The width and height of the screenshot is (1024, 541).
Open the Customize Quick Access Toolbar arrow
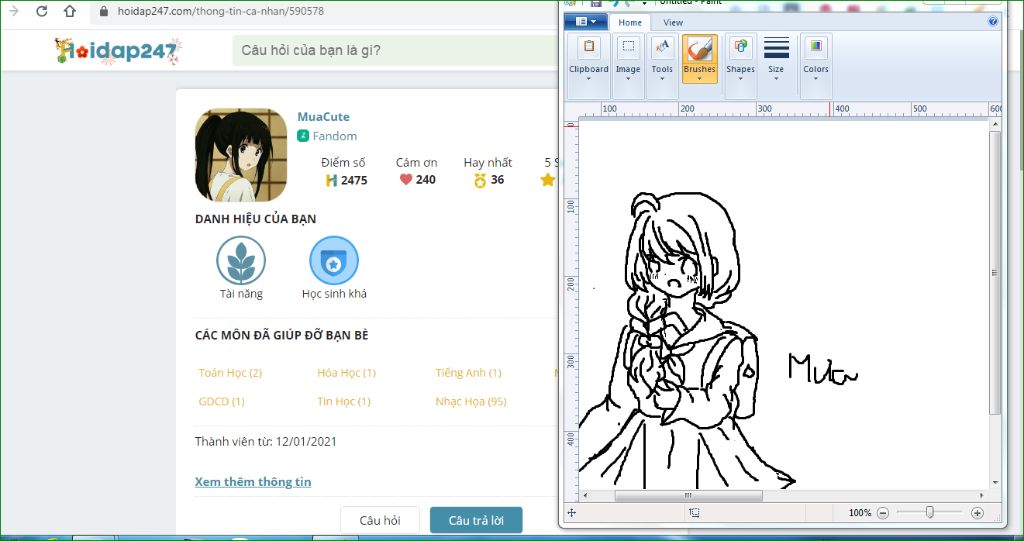pyautogui.click(x=645, y=3)
